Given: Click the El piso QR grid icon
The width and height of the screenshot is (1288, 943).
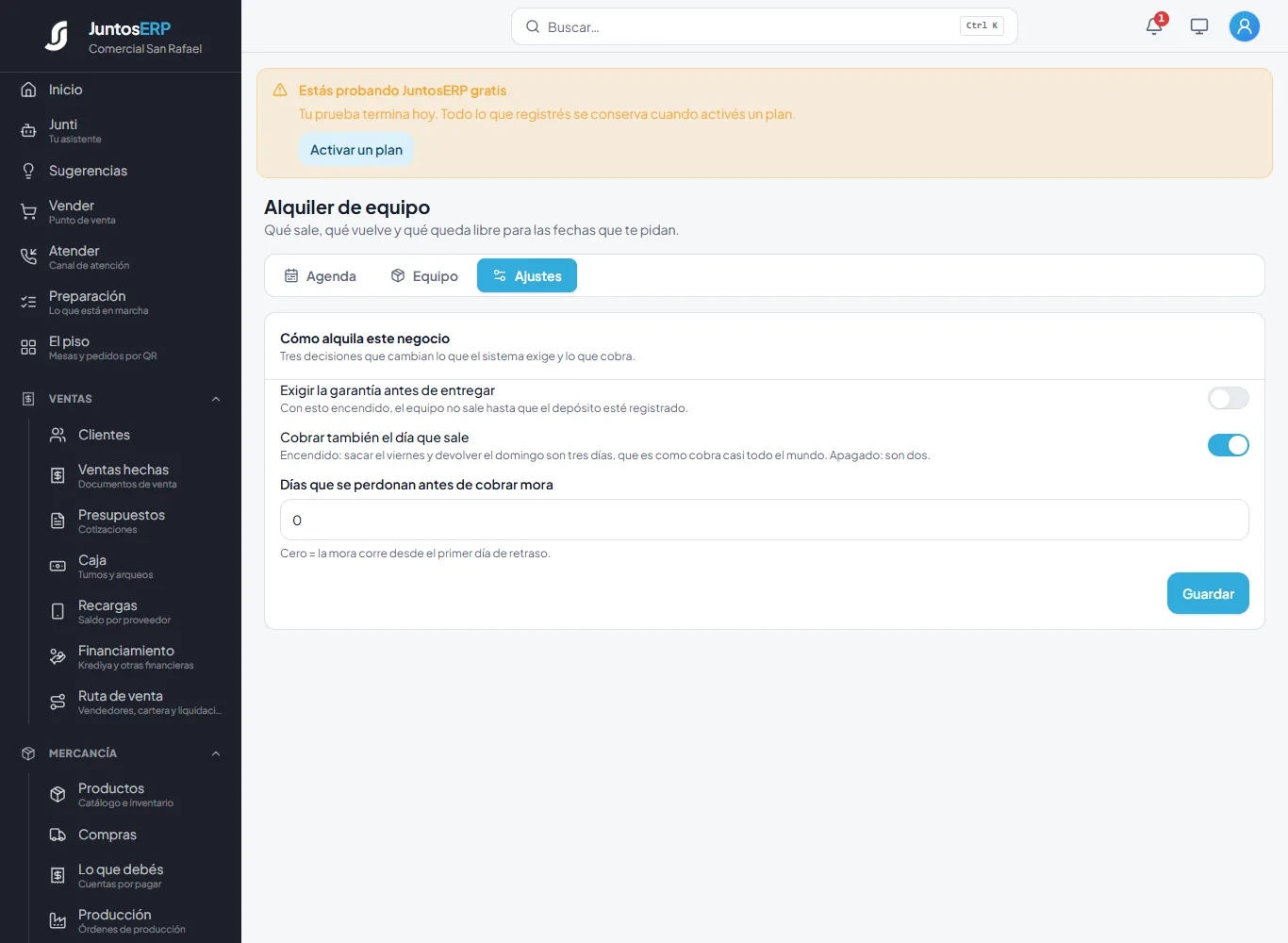Looking at the screenshot, I should tap(28, 348).
